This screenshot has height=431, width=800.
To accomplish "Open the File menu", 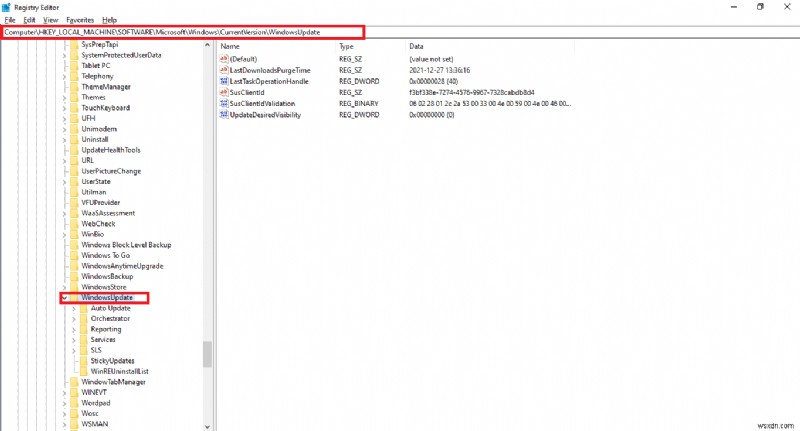I will point(10,20).
